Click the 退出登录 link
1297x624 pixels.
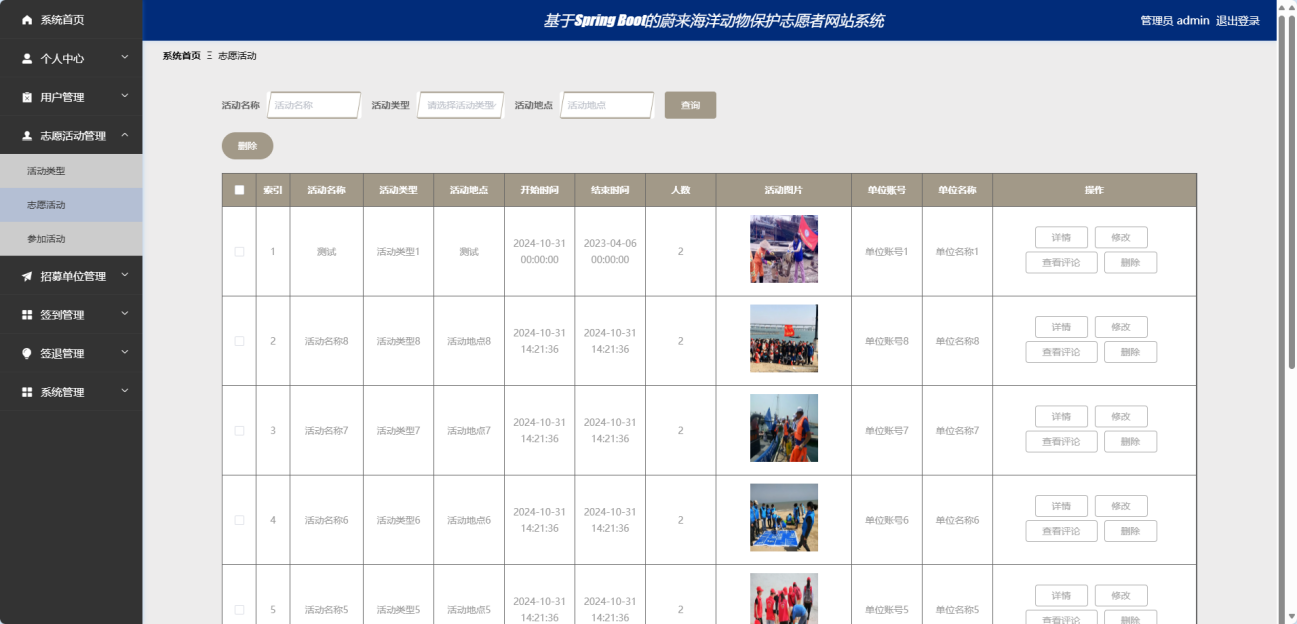click(x=1238, y=21)
